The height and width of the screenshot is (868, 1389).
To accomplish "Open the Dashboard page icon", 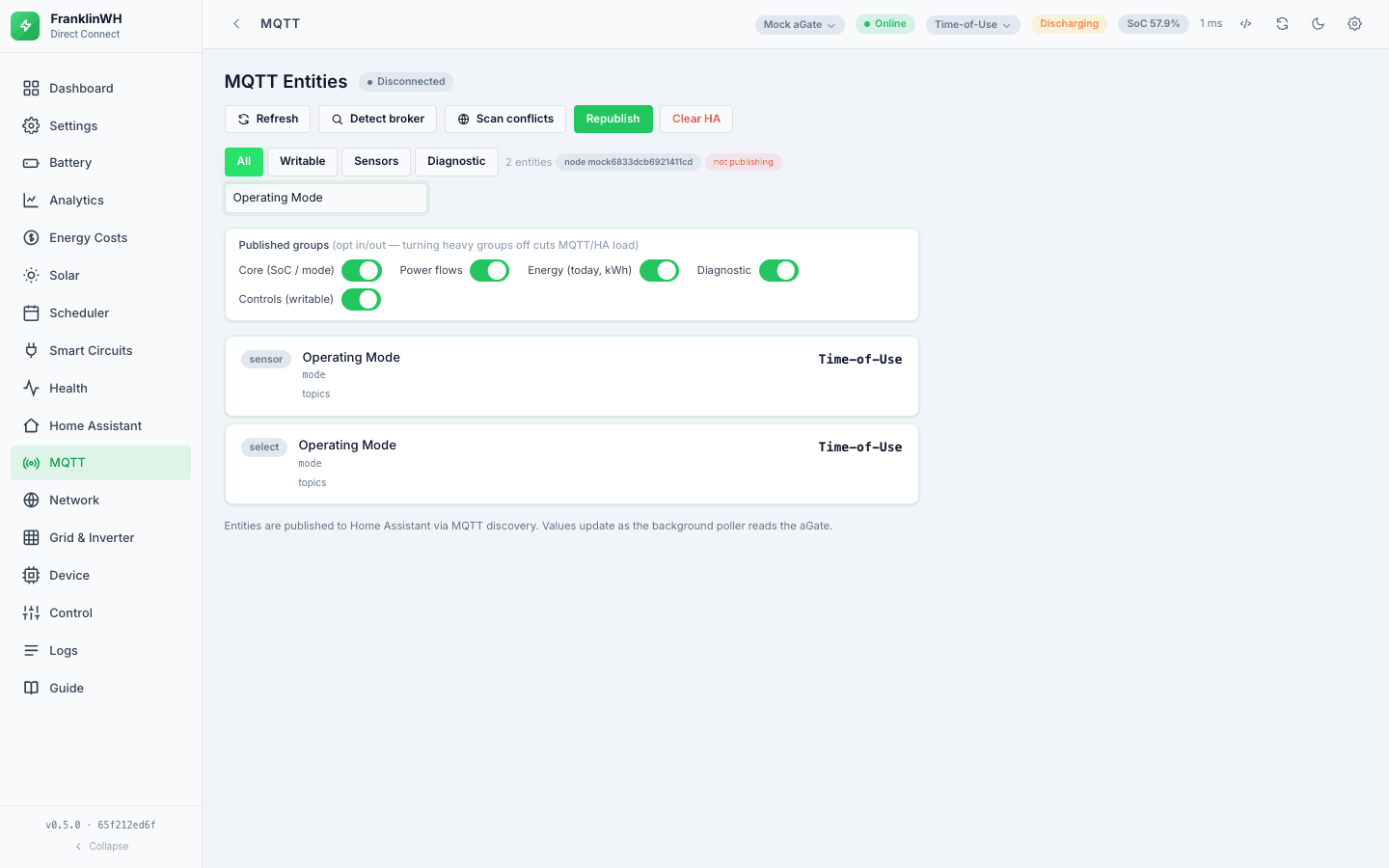I will click(x=31, y=88).
